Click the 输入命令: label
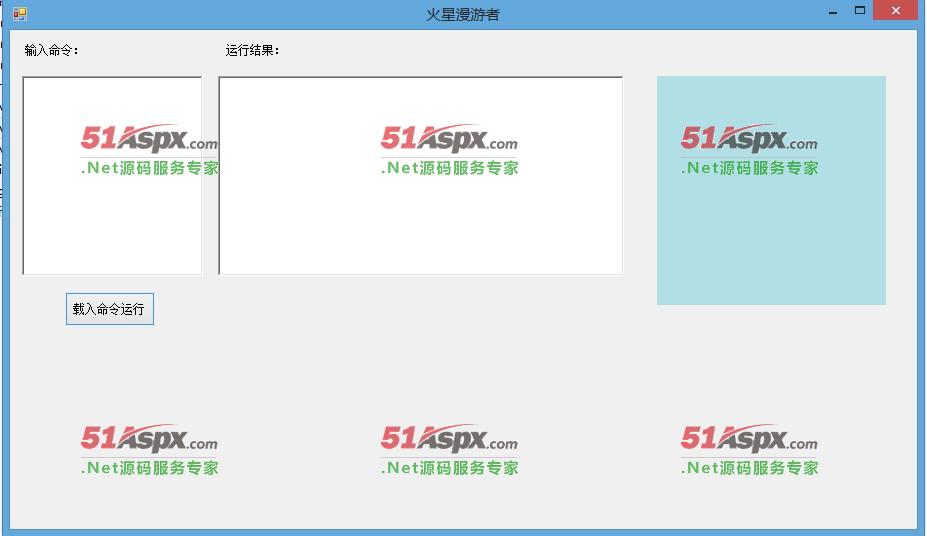The height and width of the screenshot is (536, 927). point(51,51)
